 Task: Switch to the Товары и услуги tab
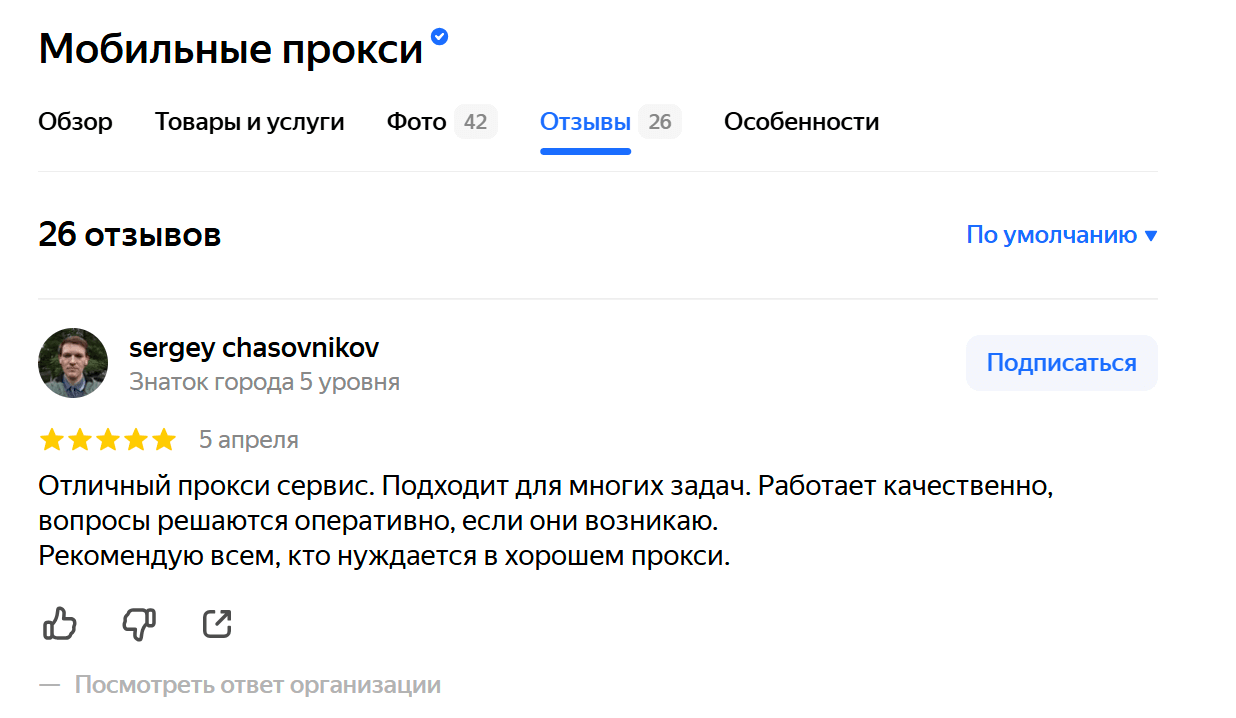tap(249, 122)
